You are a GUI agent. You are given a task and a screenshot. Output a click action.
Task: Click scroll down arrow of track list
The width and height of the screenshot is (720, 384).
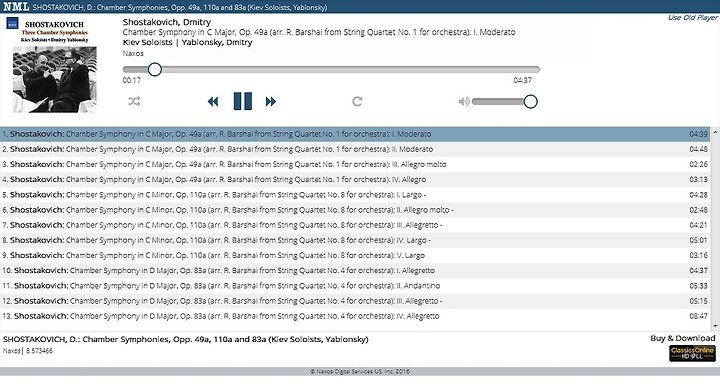pos(715,326)
